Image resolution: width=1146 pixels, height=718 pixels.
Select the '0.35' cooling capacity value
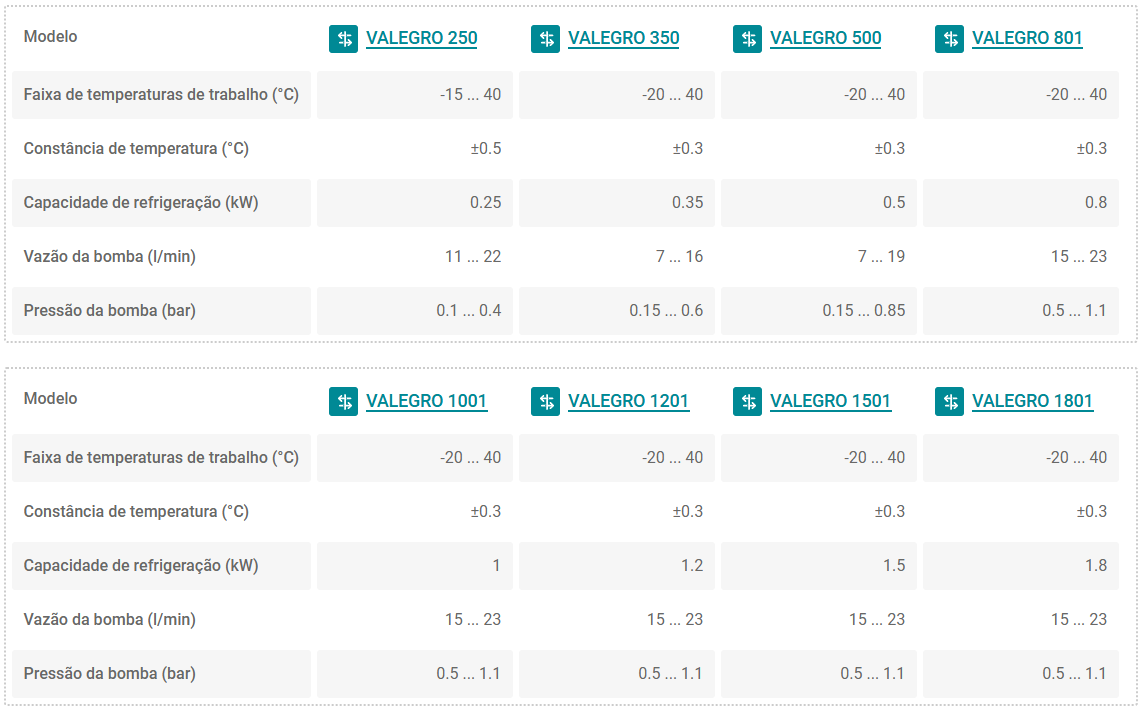(x=688, y=203)
